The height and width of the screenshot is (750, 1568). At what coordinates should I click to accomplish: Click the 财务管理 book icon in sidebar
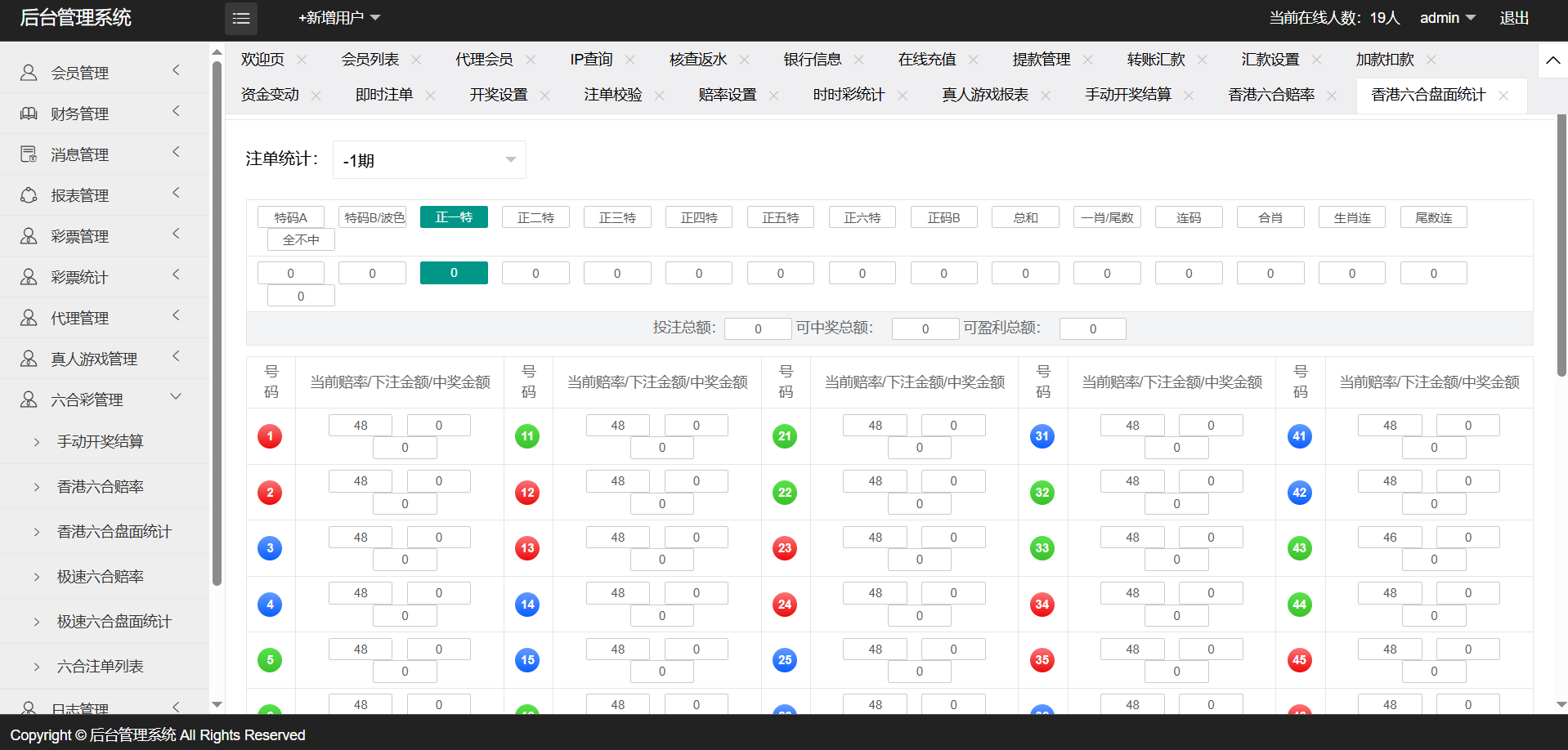29,114
